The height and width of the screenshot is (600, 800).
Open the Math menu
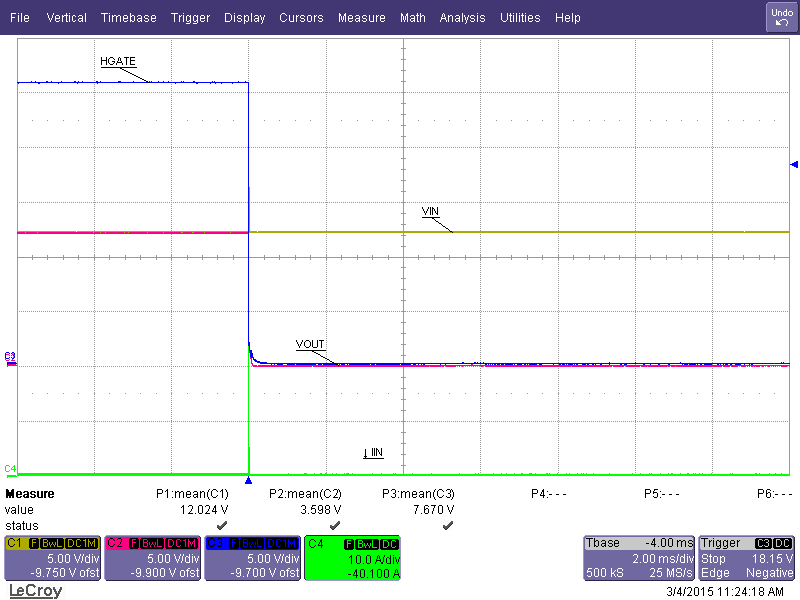412,18
